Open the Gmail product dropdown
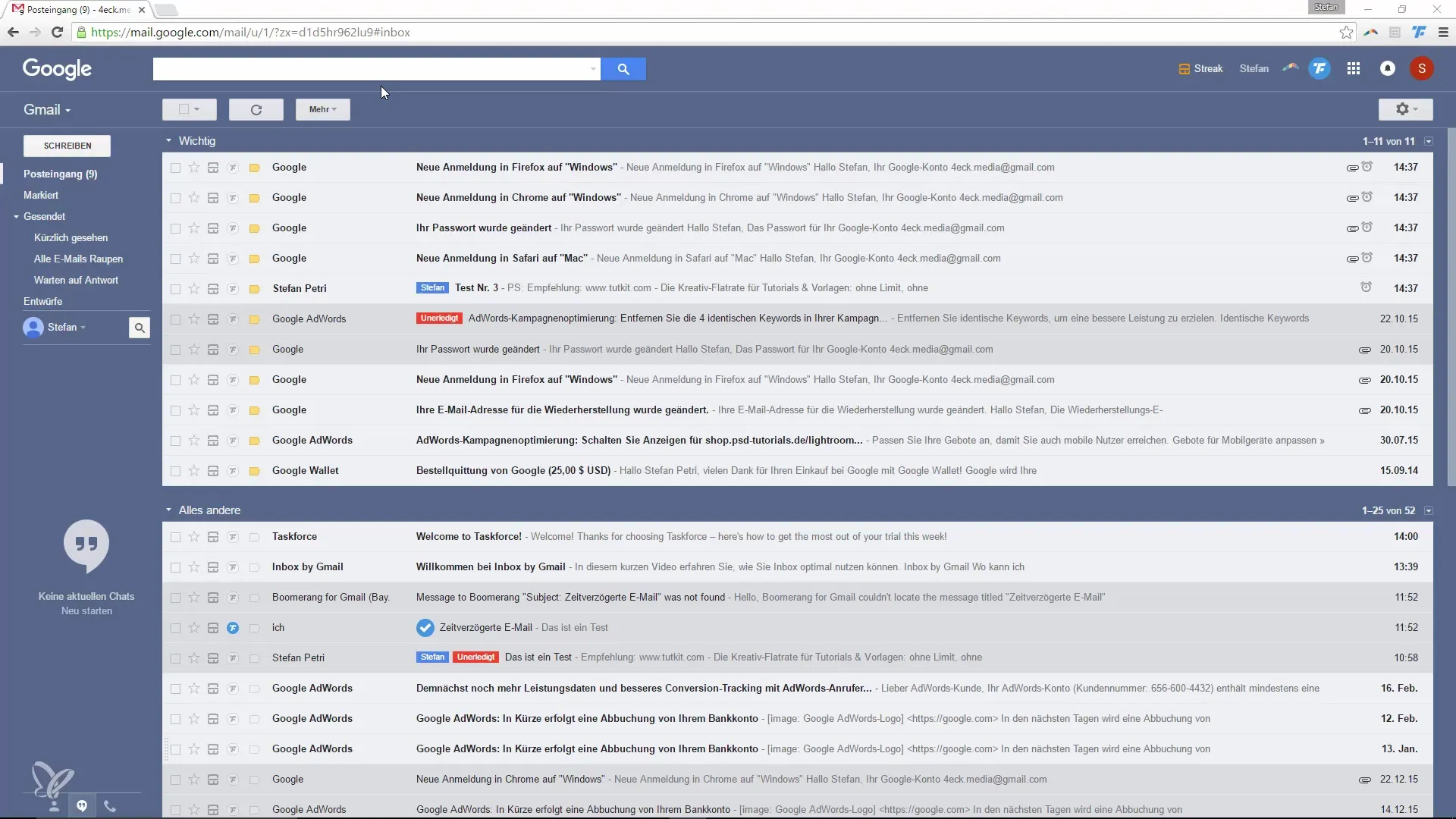The image size is (1456, 819). 47,110
